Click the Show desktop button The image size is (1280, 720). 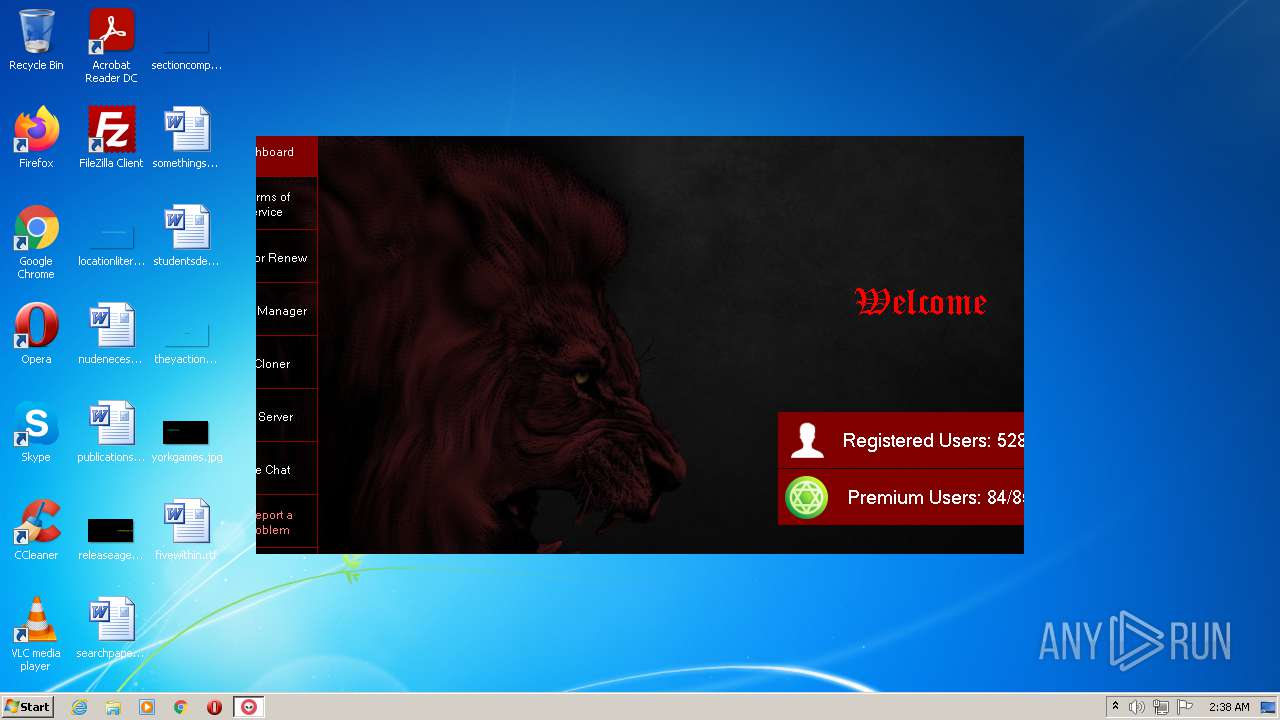(1269, 707)
